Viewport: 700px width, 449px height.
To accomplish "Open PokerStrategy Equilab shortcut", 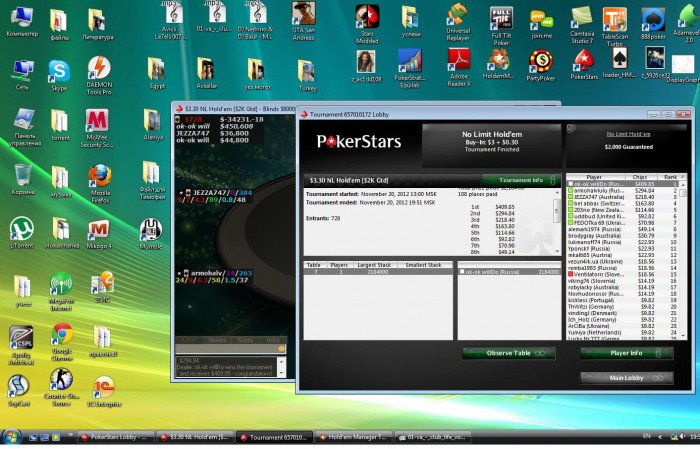I will pos(410,68).
